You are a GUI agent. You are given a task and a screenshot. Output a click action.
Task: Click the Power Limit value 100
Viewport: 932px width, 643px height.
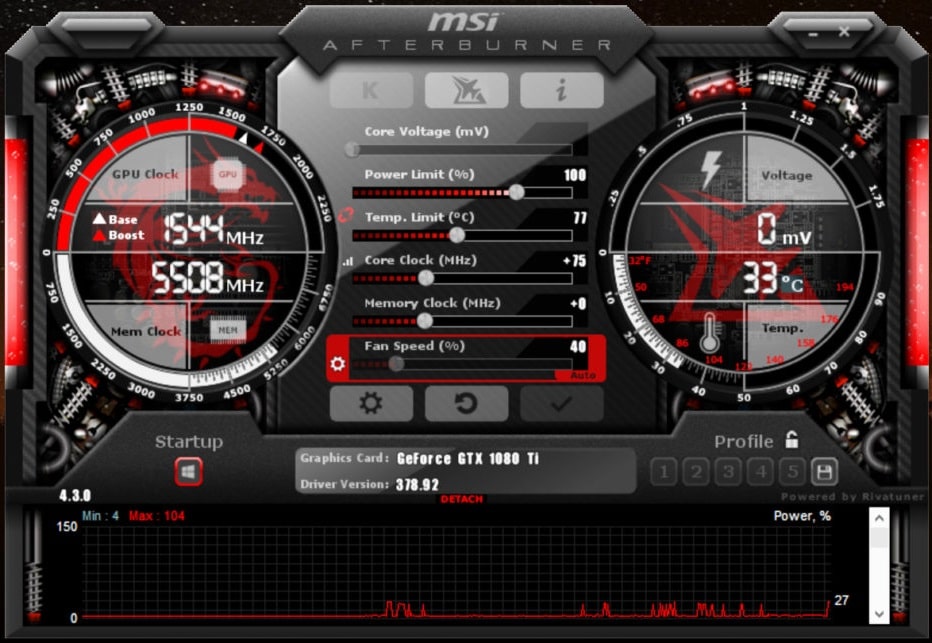(575, 175)
